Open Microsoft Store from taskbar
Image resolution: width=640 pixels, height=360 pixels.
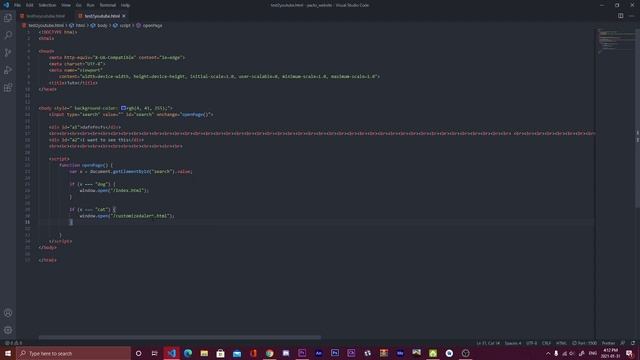(x=220, y=353)
